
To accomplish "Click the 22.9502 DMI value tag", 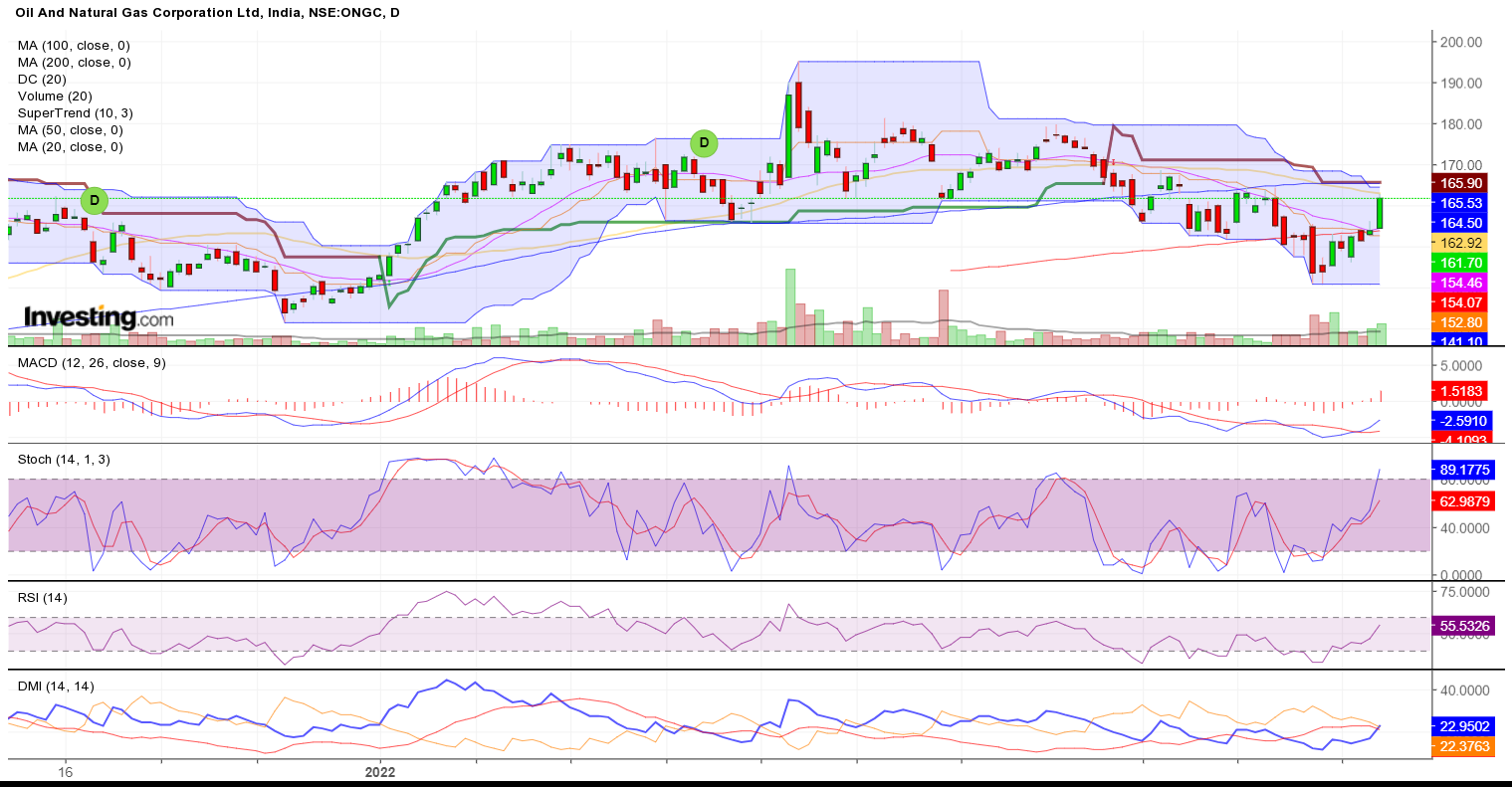I will tap(1463, 726).
